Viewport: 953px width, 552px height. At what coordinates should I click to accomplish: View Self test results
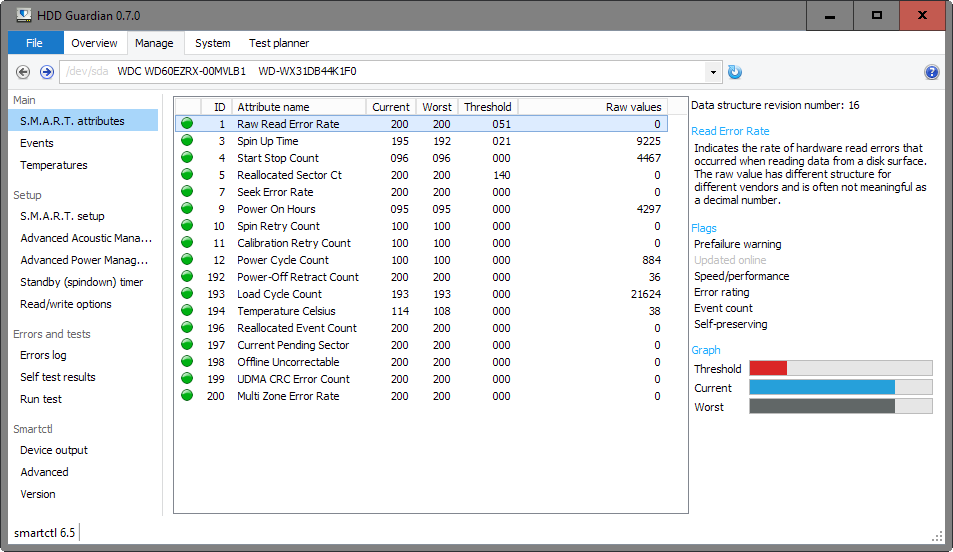click(58, 377)
